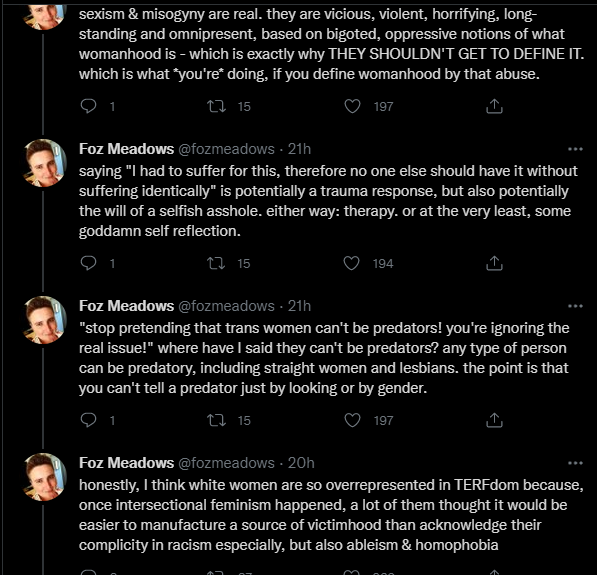Like the tweet about predators

click(x=352, y=420)
